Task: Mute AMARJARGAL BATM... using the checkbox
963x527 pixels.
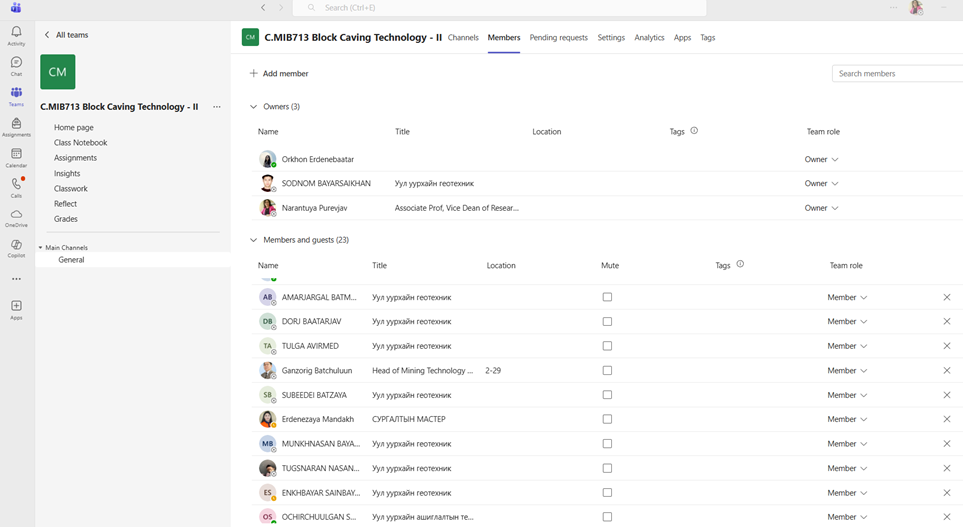Action: pyautogui.click(x=607, y=297)
